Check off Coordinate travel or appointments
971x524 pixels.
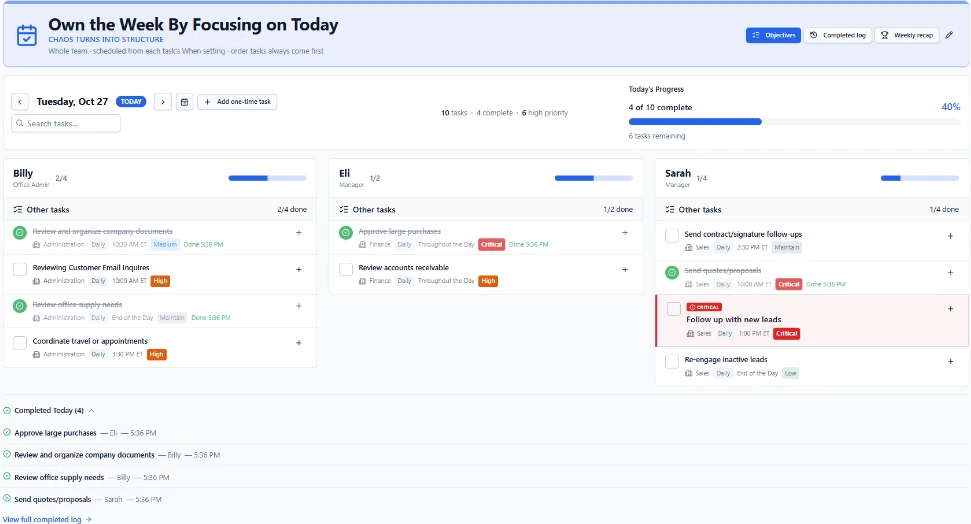20,343
